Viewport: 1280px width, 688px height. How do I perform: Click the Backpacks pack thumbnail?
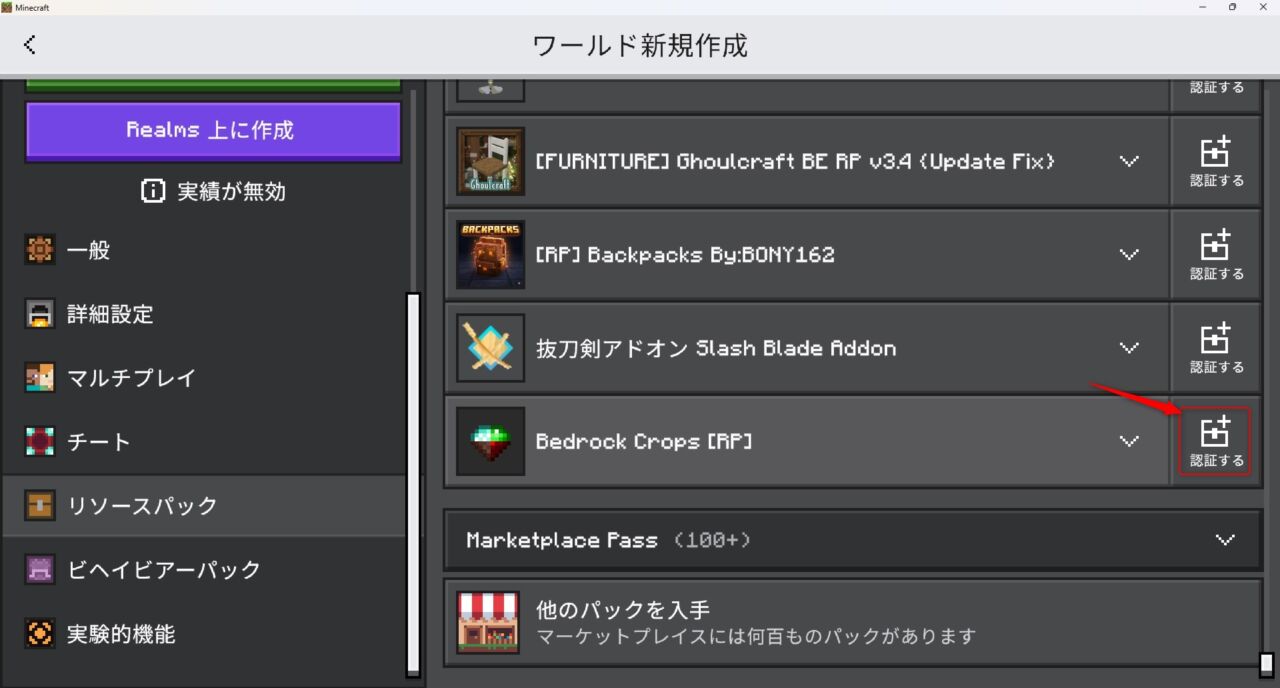[490, 254]
